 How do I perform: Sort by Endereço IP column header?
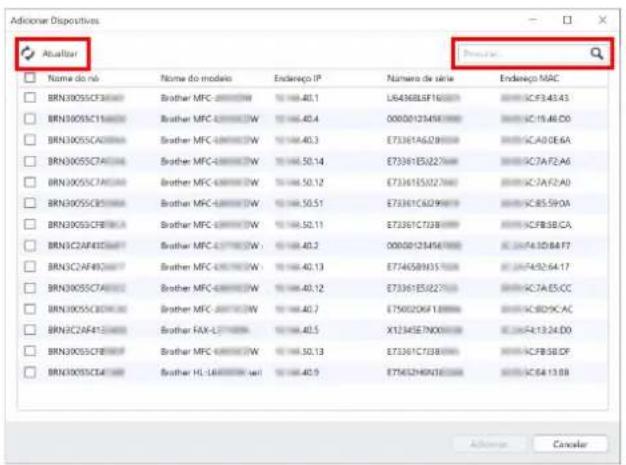click(x=297, y=78)
